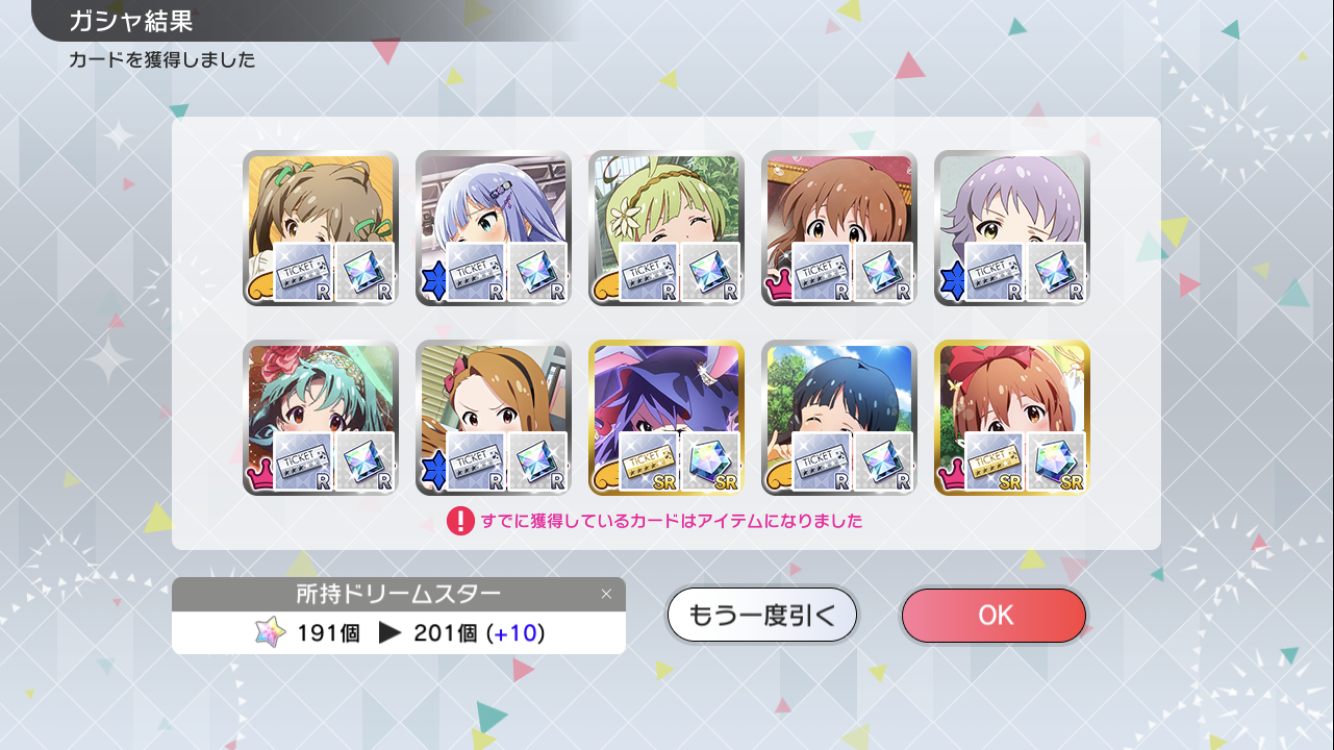This screenshot has width=1334, height=750.
Task: Open the light-blue haired girl card
Action: [494, 228]
